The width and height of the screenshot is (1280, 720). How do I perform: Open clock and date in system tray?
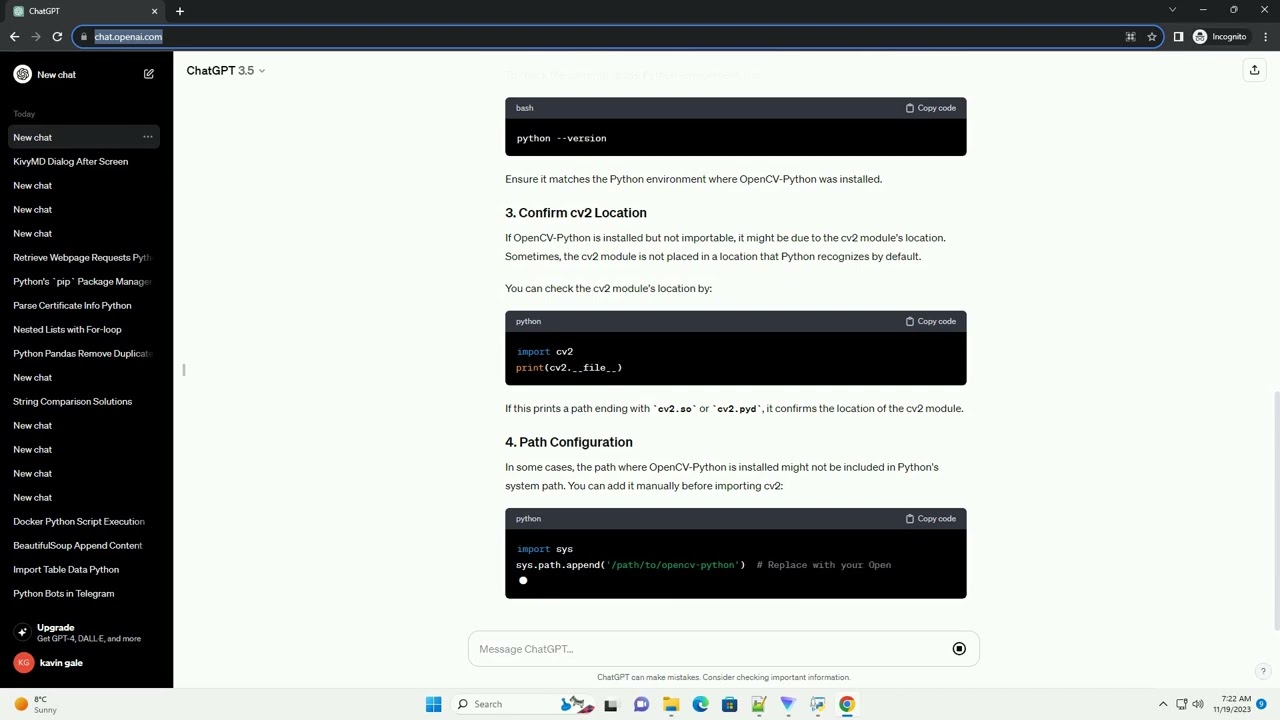tap(1232, 704)
